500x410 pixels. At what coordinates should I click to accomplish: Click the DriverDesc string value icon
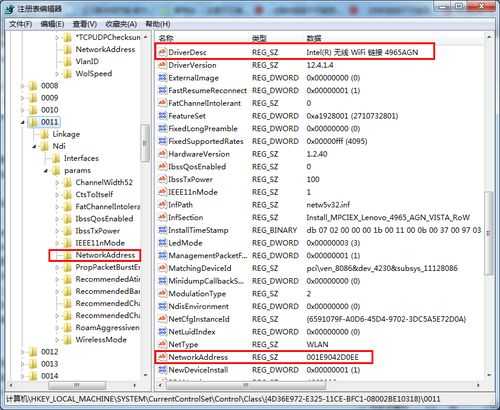pyautogui.click(x=162, y=52)
